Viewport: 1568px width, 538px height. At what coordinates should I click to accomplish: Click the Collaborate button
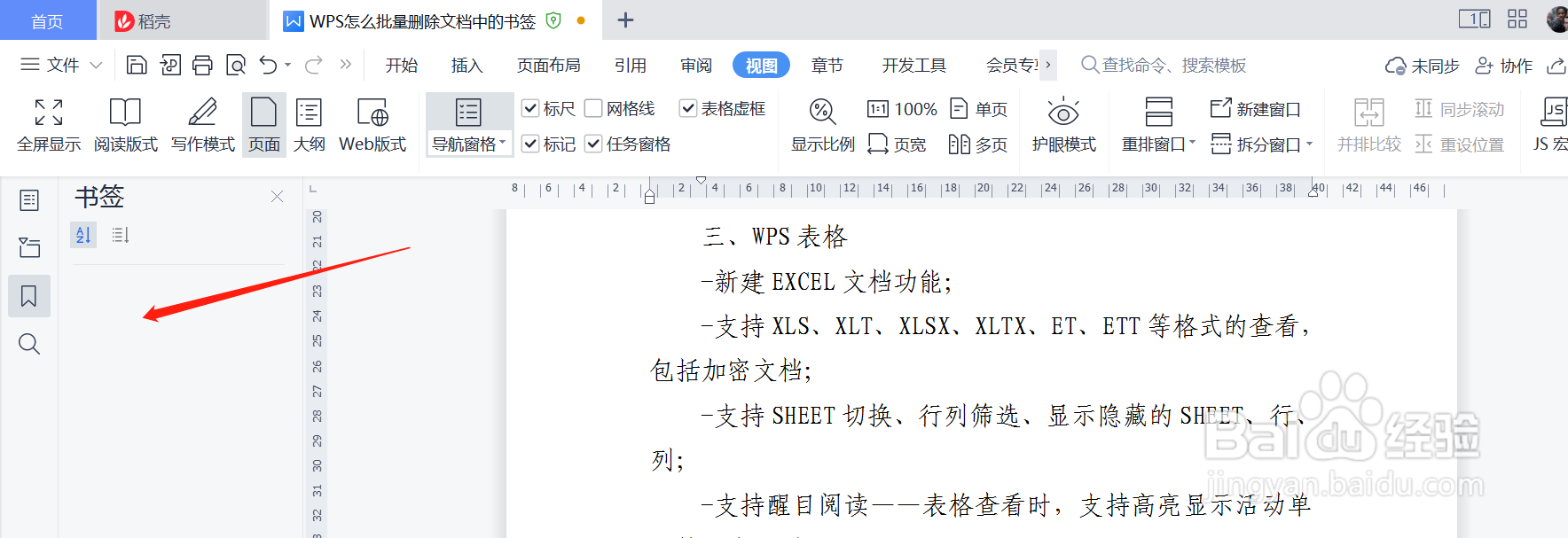(1503, 66)
